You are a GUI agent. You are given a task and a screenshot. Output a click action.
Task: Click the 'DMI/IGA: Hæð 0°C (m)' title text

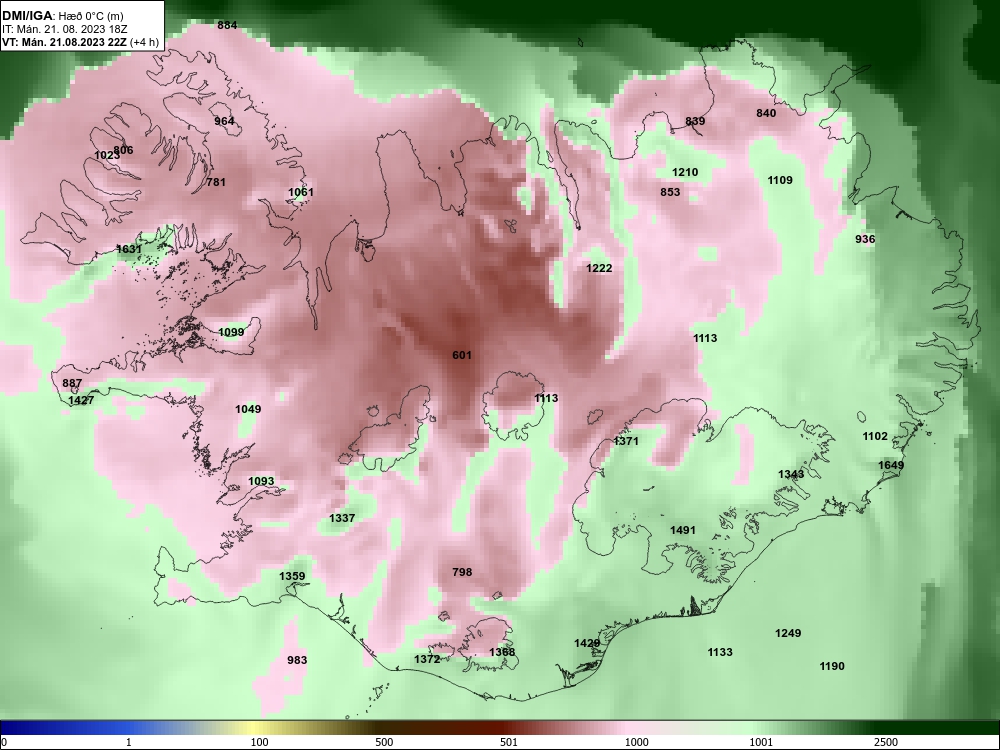tap(62, 16)
